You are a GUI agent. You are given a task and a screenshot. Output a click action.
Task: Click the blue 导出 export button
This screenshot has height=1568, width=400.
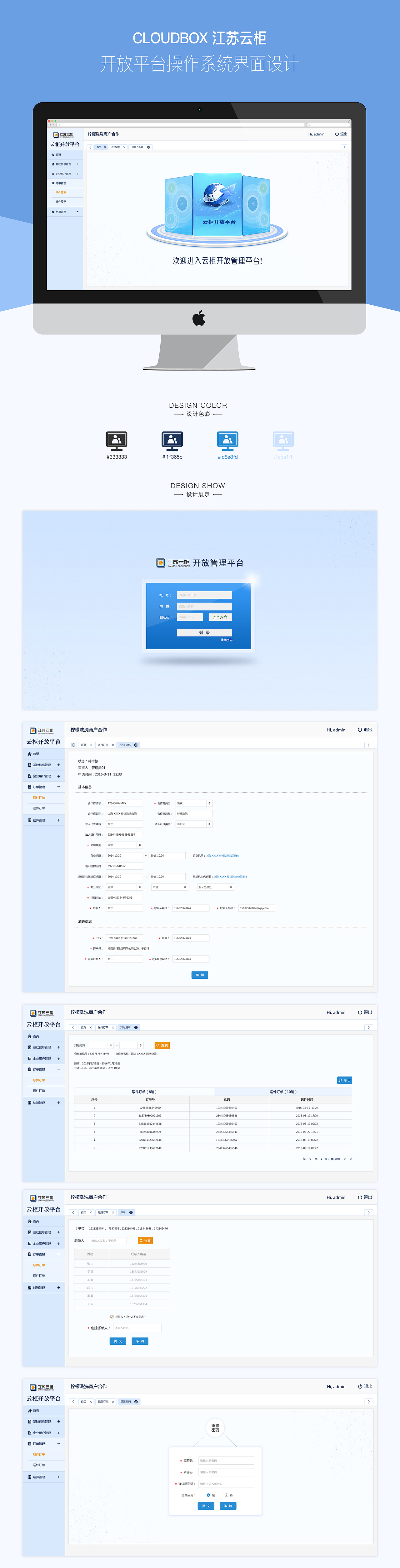coord(344,1080)
